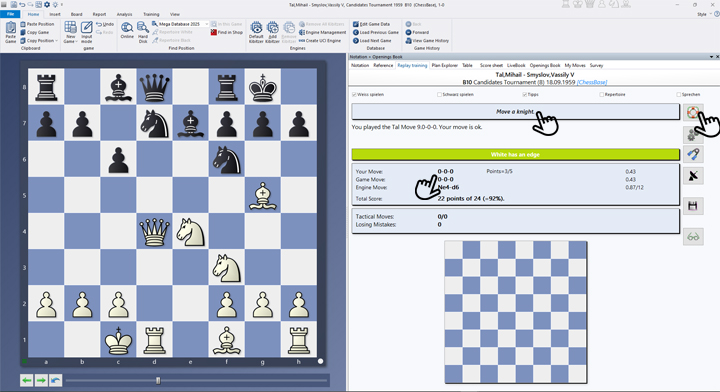Enable the Schwarz spielen checkbox
Viewport: 720px width, 392px height.
(x=439, y=95)
